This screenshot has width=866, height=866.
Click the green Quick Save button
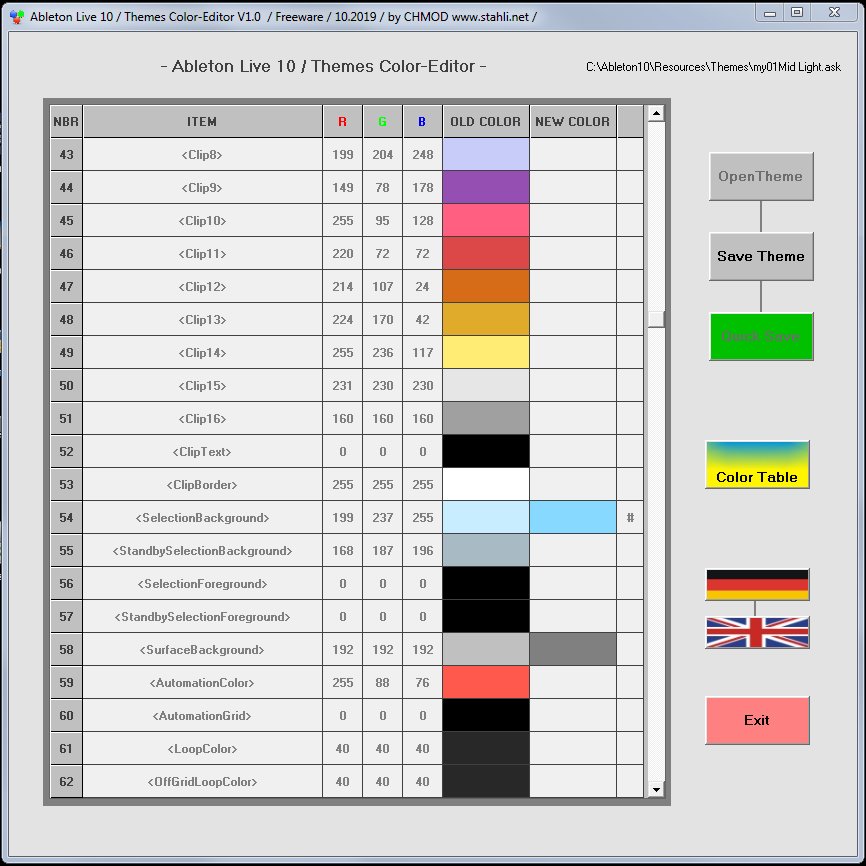(x=761, y=336)
